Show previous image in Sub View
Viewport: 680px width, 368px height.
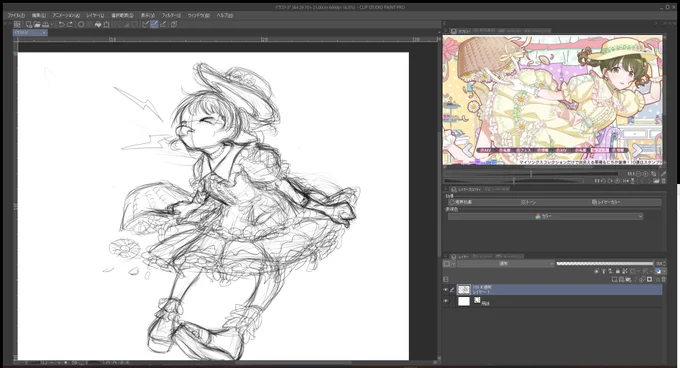coord(642,181)
